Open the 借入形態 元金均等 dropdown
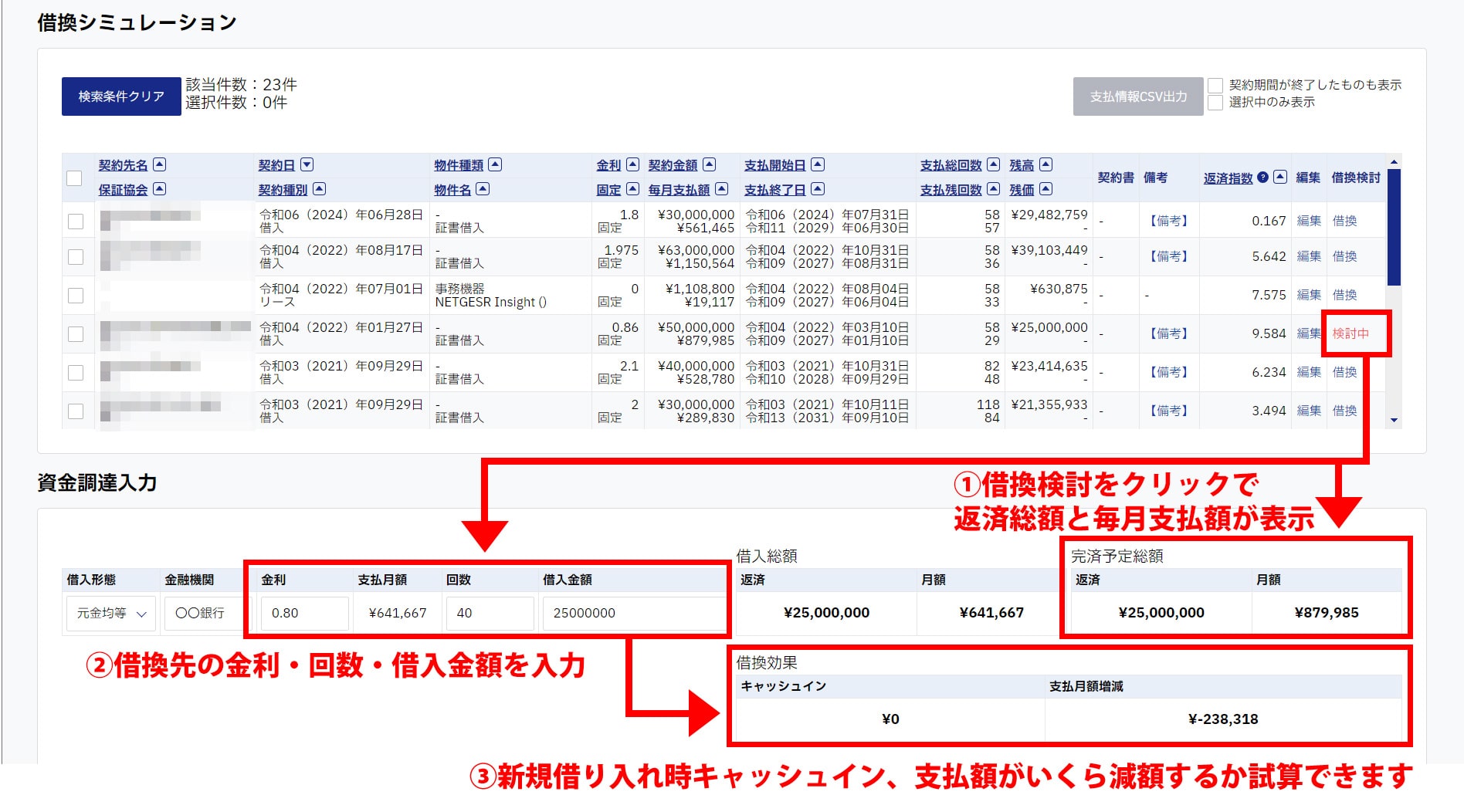Viewport: 1464px width, 812px height. [x=111, y=613]
